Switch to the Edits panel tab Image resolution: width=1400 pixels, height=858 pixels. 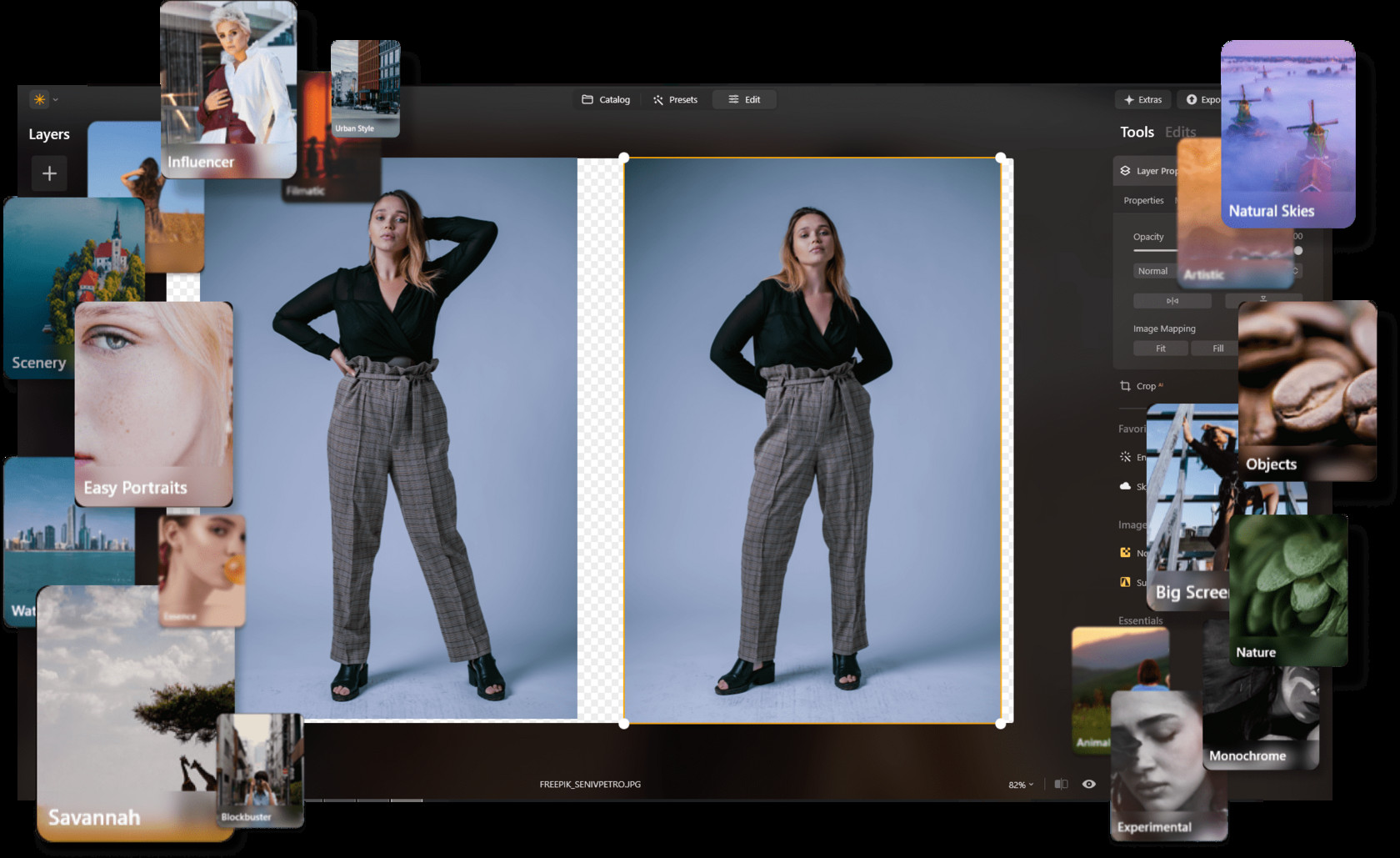coord(1180,132)
